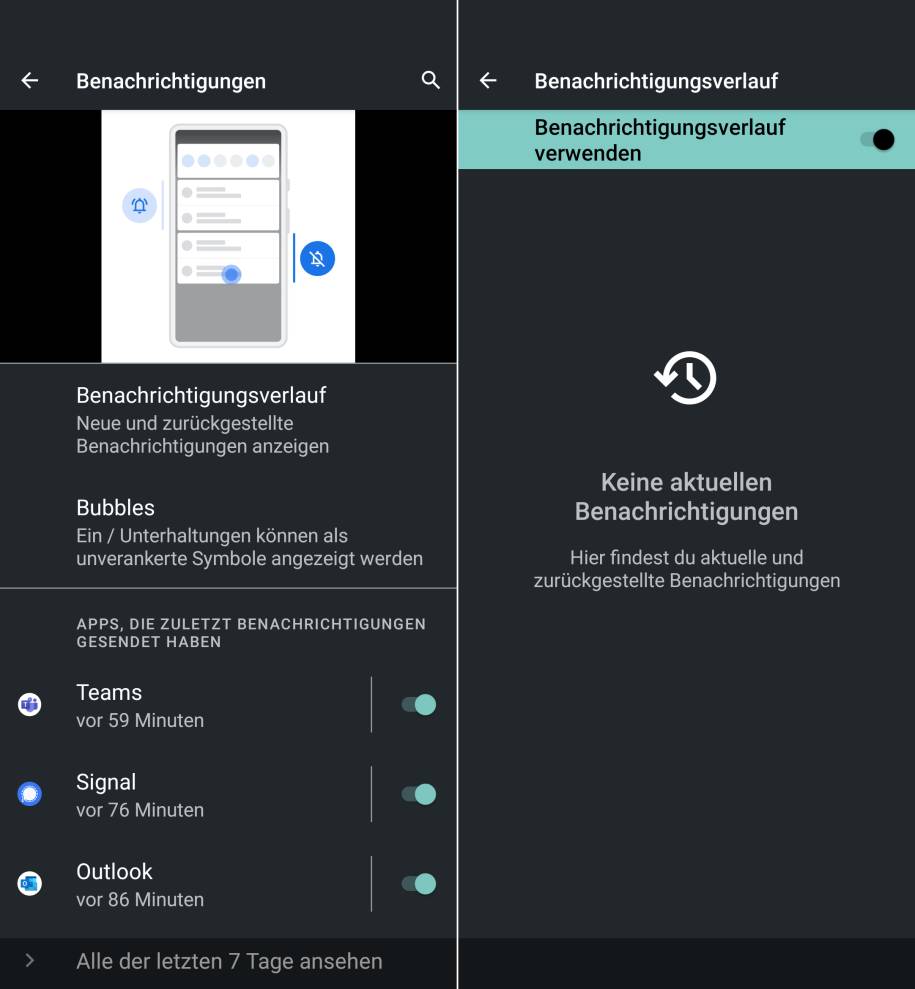The height and width of the screenshot is (989, 915).
Task: Toggle the Signal notifications switch
Action: [x=419, y=794]
